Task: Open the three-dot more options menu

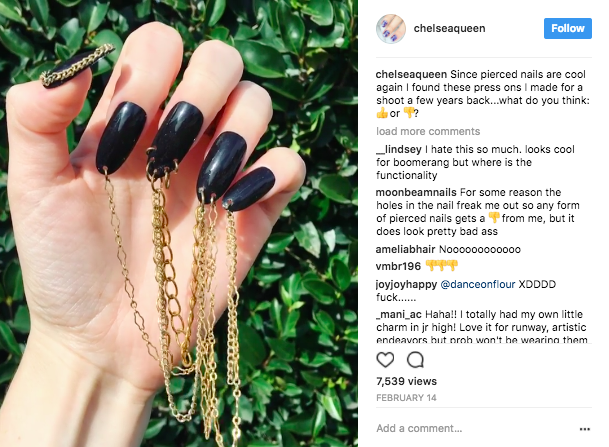Action: (585, 429)
